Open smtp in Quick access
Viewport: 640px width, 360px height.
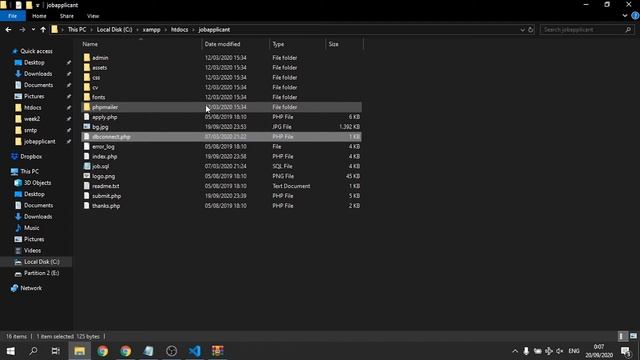(x=30, y=130)
